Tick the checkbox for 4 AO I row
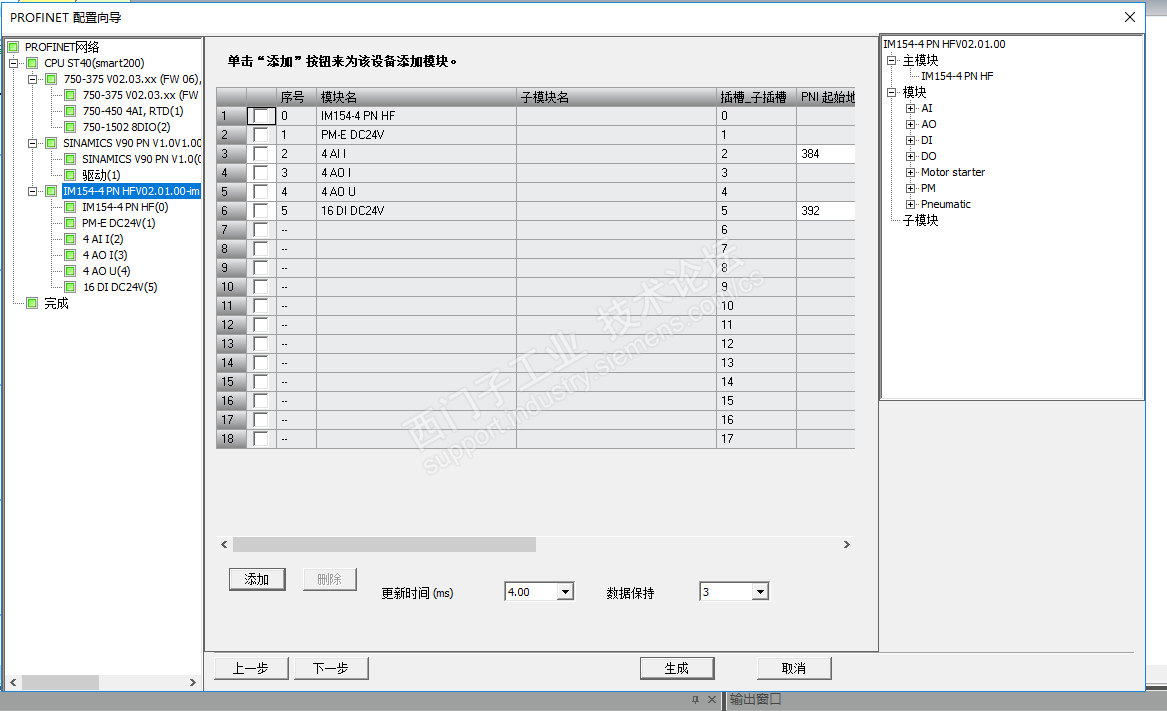1167x711 pixels. pos(260,173)
